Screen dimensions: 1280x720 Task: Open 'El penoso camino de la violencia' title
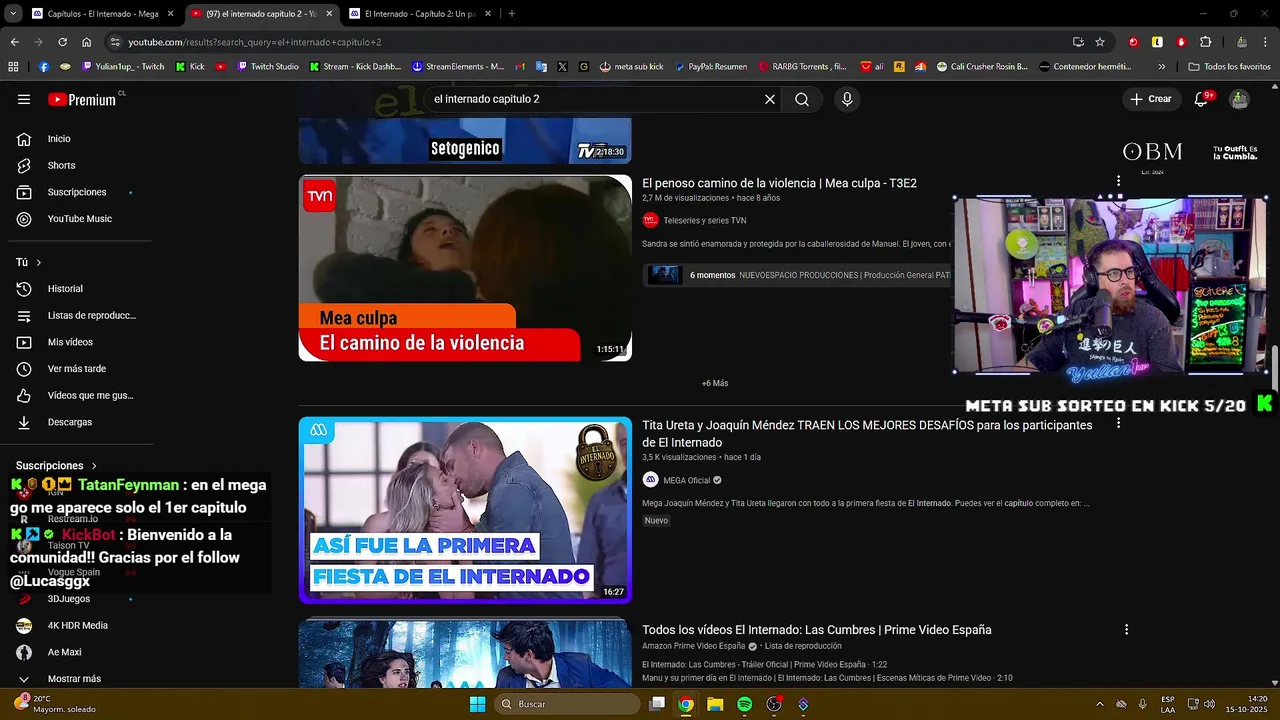pos(779,183)
